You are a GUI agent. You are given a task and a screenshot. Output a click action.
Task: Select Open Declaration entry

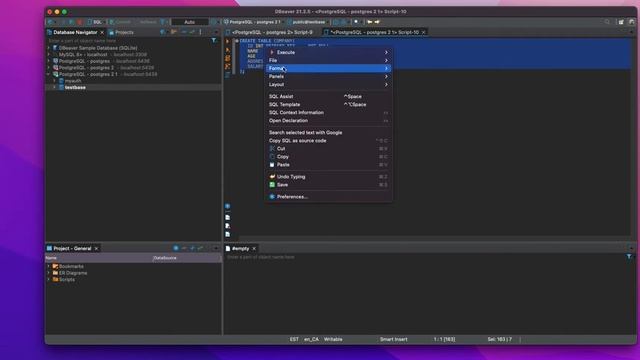[x=329, y=120]
